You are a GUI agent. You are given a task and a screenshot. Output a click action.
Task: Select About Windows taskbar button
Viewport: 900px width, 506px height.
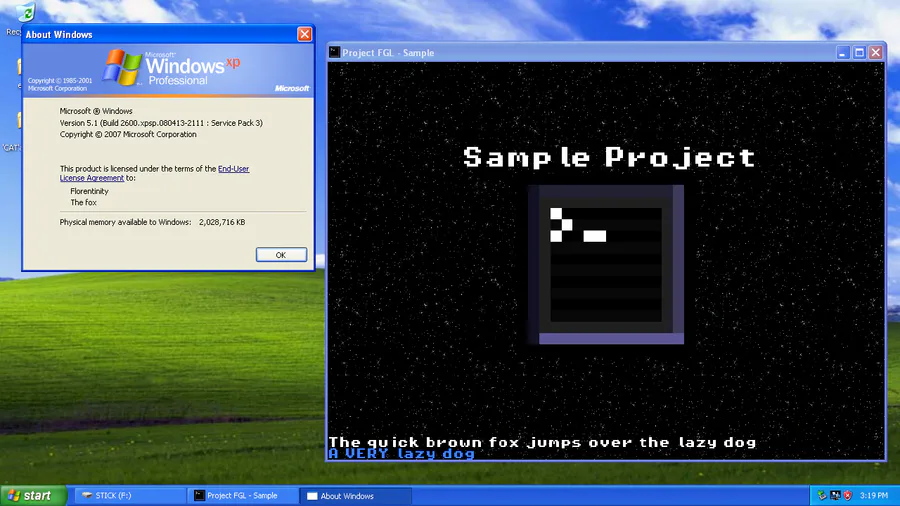click(x=356, y=496)
